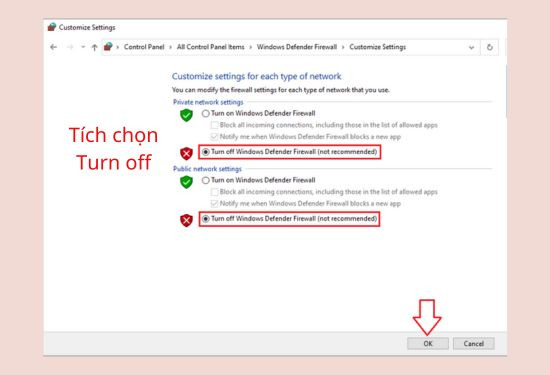
Task: Expand chevron after All Control Panel Items
Action: click(251, 47)
